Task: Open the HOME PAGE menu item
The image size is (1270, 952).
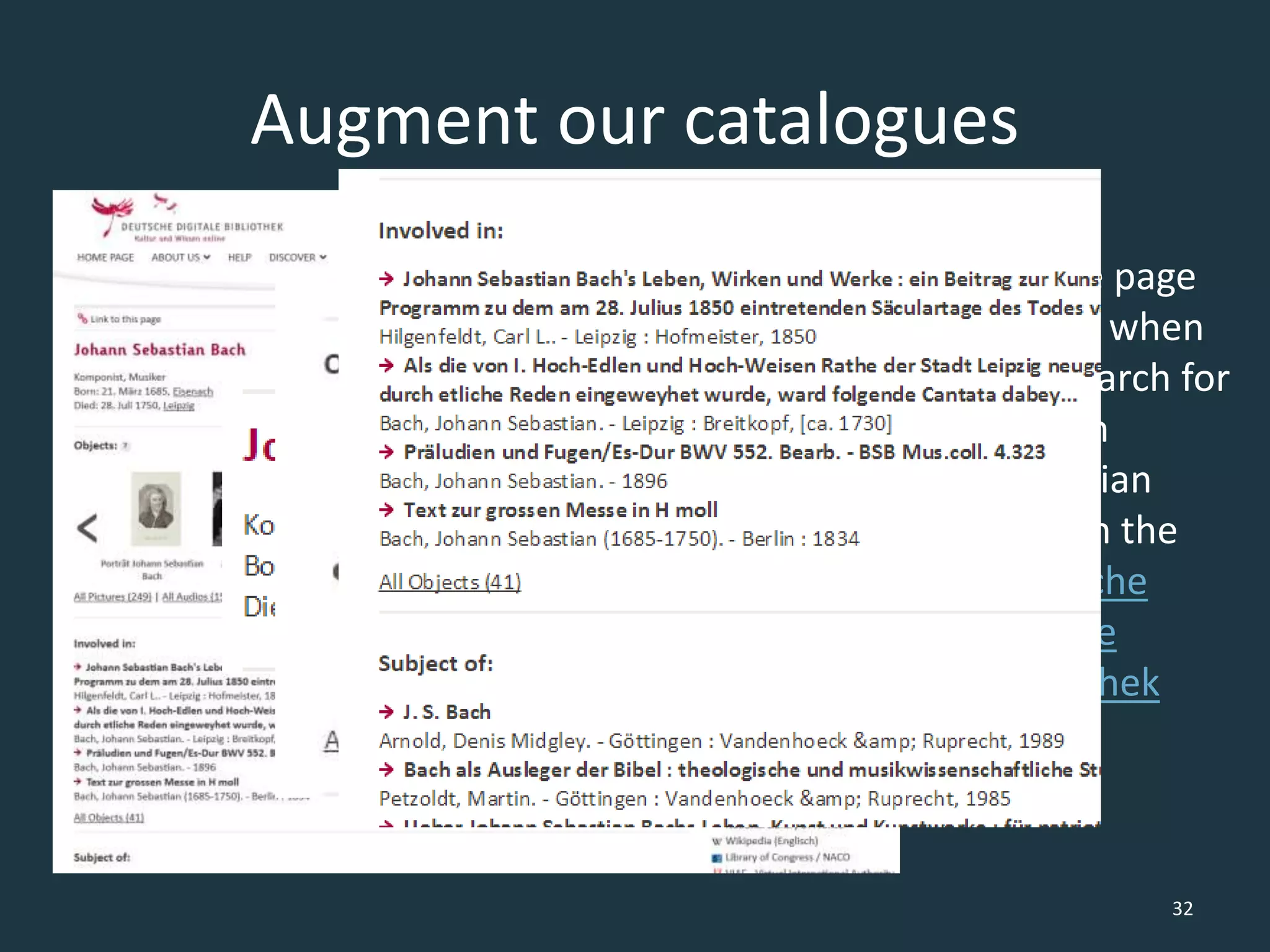Action: coord(105,257)
